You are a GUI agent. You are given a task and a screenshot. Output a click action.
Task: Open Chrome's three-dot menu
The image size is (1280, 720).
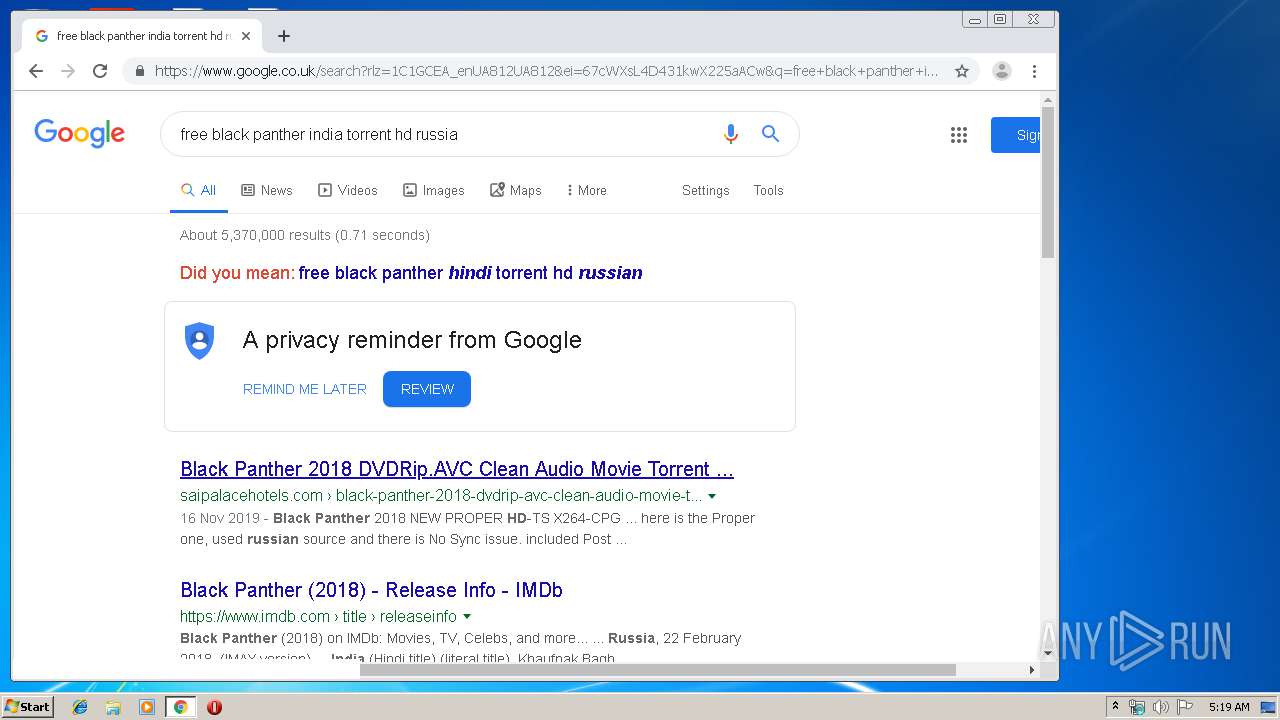[1034, 71]
